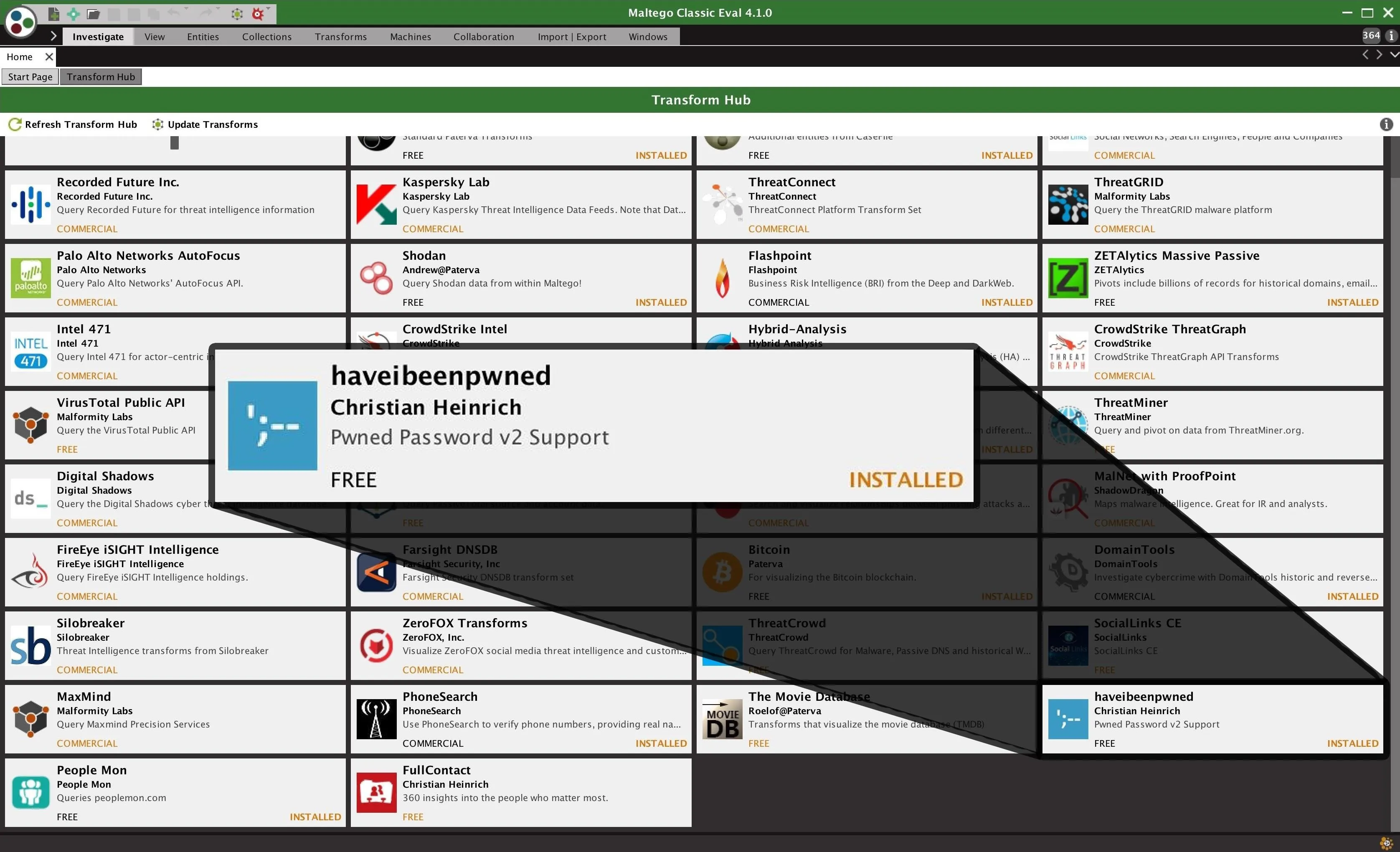Open the View ribbon tab

coord(155,37)
